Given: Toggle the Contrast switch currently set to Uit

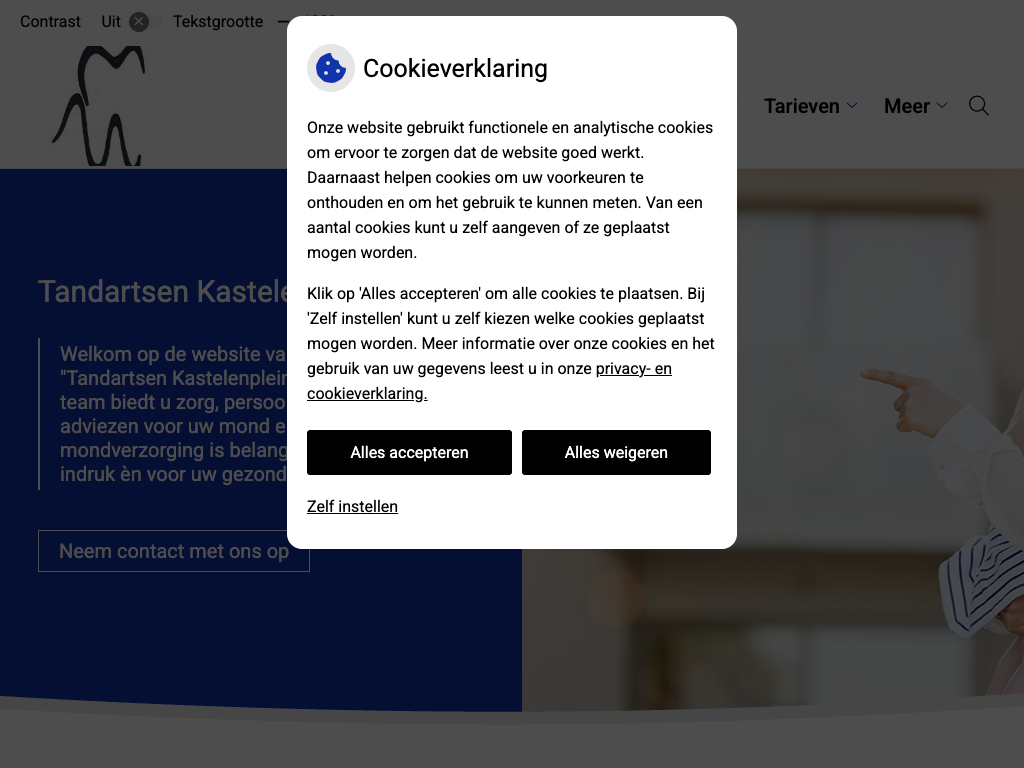Looking at the screenshot, I should coord(145,22).
